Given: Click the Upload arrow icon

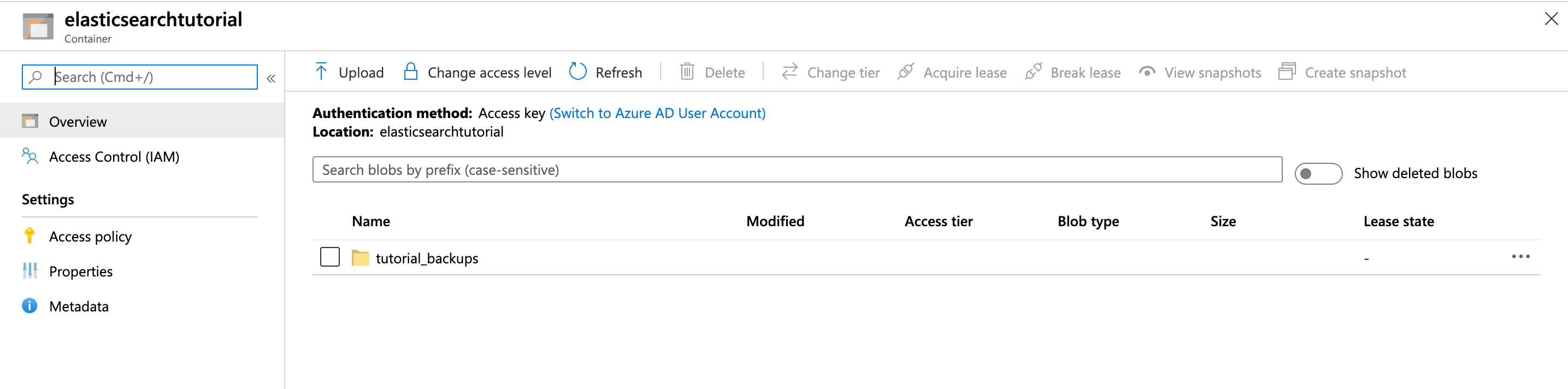Looking at the screenshot, I should pyautogui.click(x=321, y=72).
